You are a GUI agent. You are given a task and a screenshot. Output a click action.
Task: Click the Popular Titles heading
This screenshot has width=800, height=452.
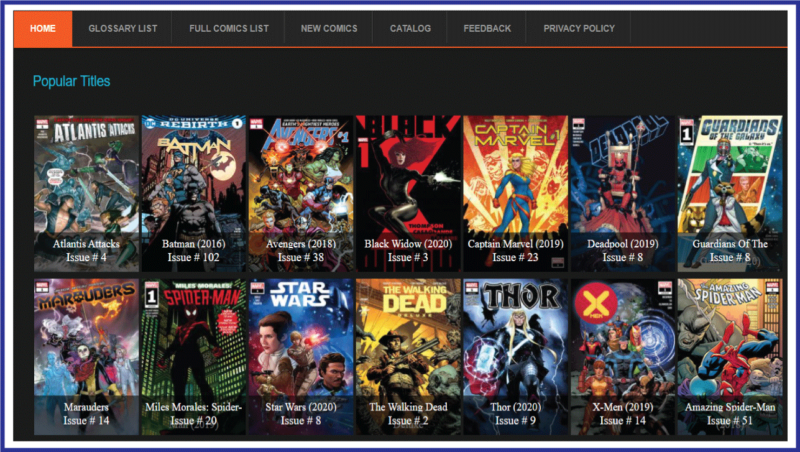tap(71, 81)
